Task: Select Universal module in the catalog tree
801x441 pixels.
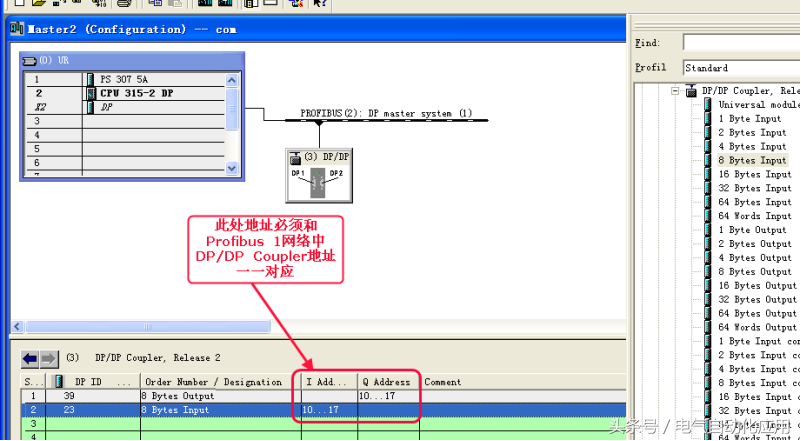Action: coord(758,105)
